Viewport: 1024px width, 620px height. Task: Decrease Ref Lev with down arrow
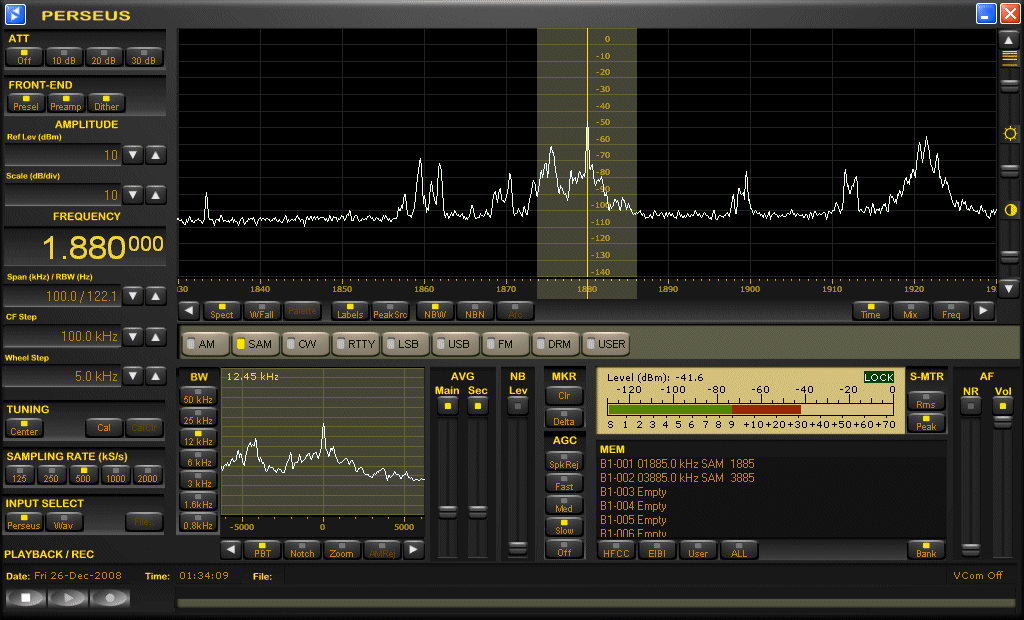[x=133, y=155]
